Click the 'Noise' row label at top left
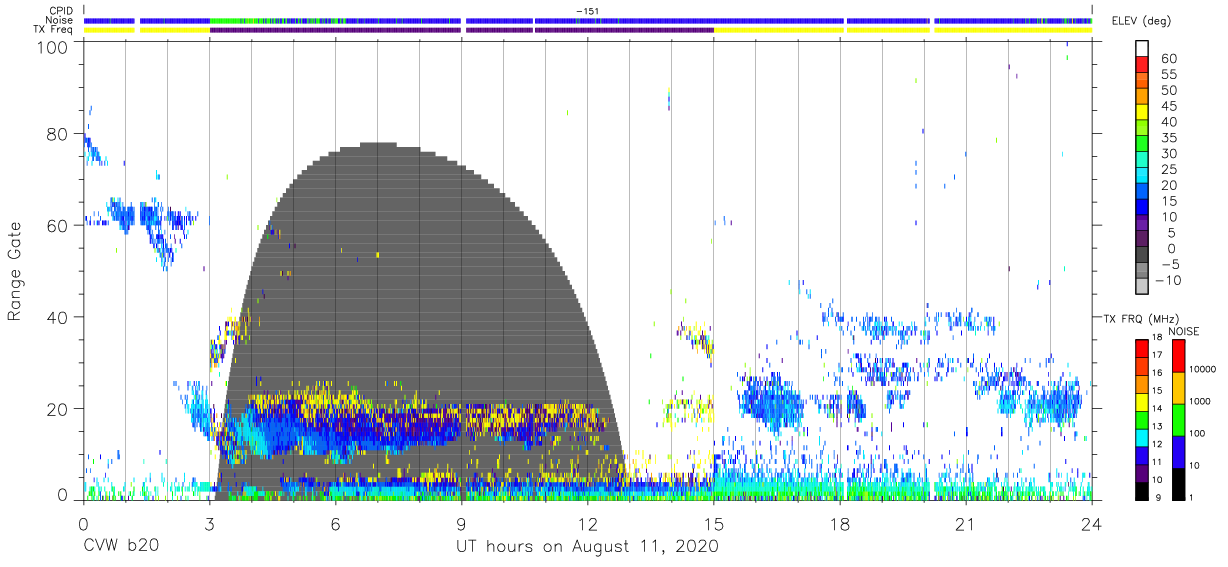Screen dimensions: 1228x567 [61, 20]
